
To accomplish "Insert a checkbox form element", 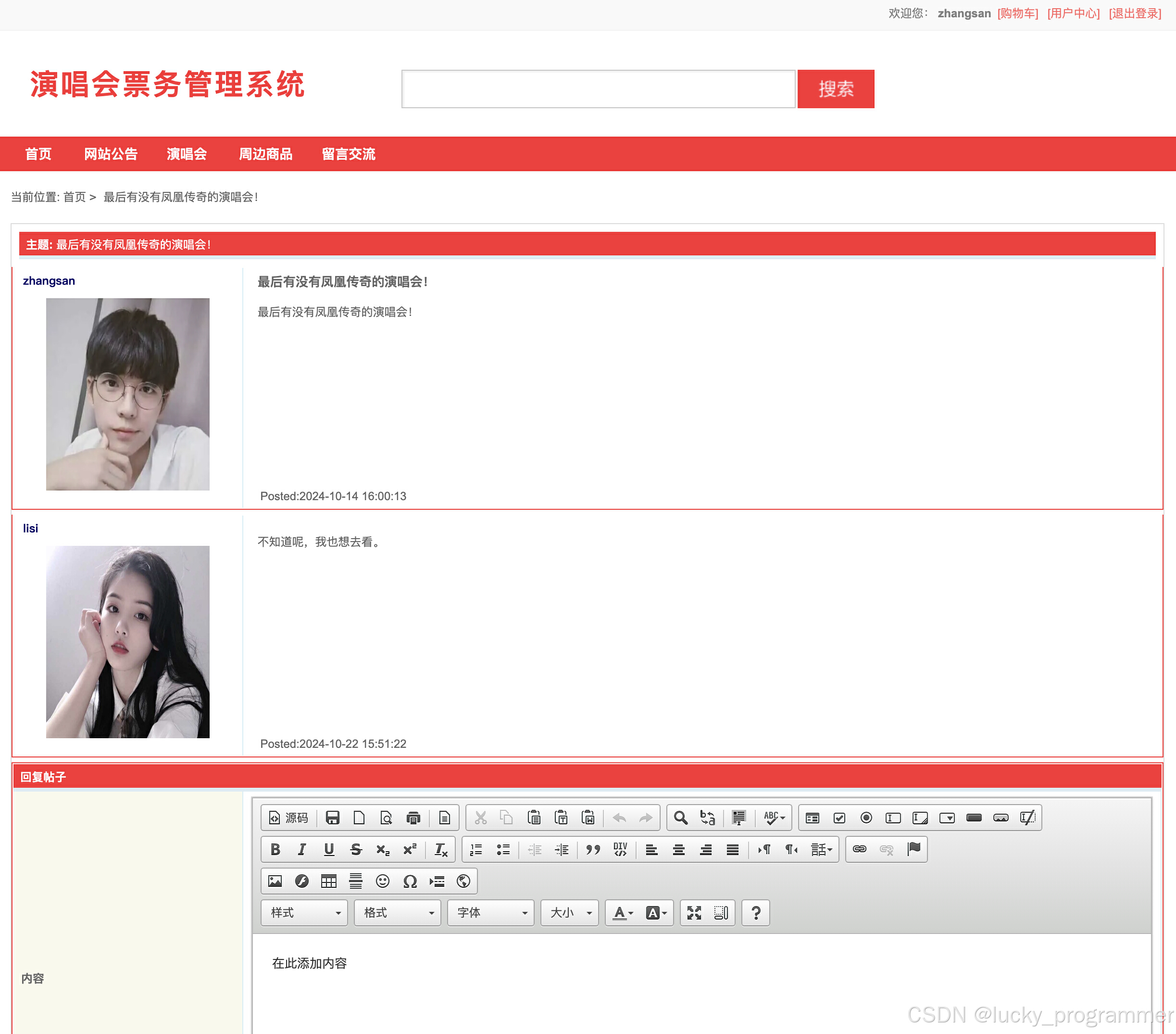I will pos(839,818).
